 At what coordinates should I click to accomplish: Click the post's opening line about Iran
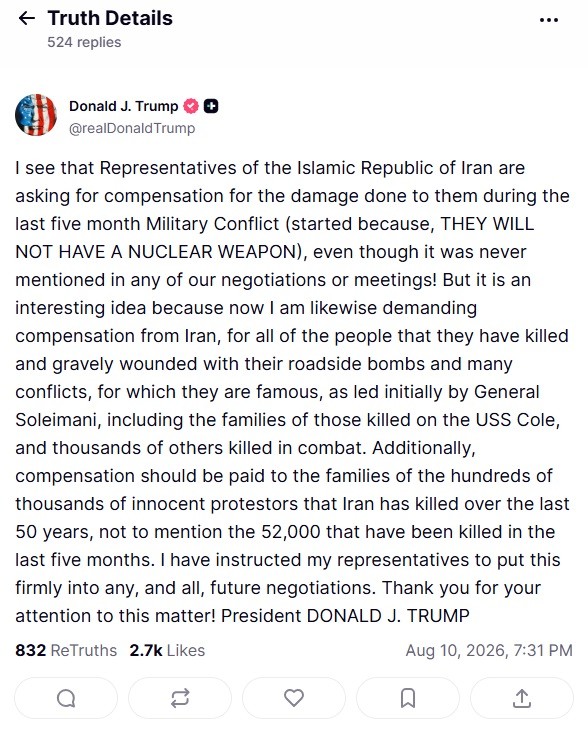click(270, 168)
